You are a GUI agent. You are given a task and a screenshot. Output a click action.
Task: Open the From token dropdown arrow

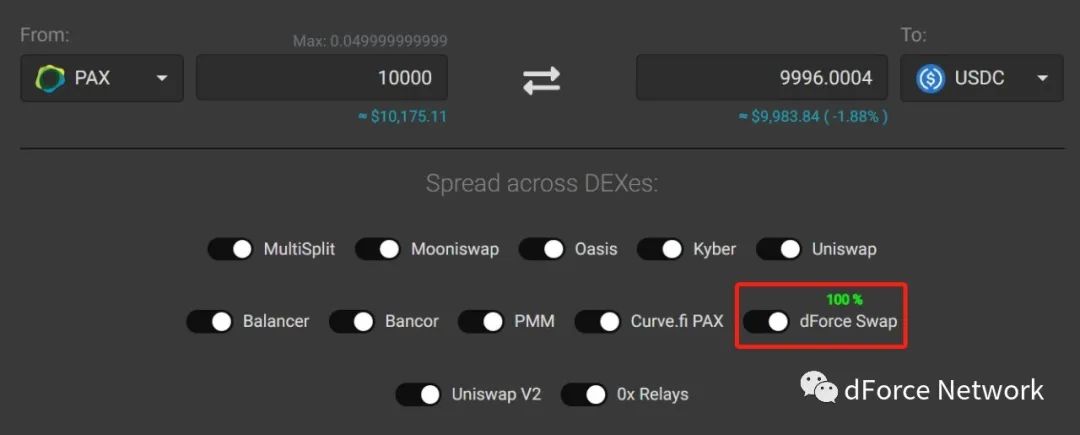(162, 78)
